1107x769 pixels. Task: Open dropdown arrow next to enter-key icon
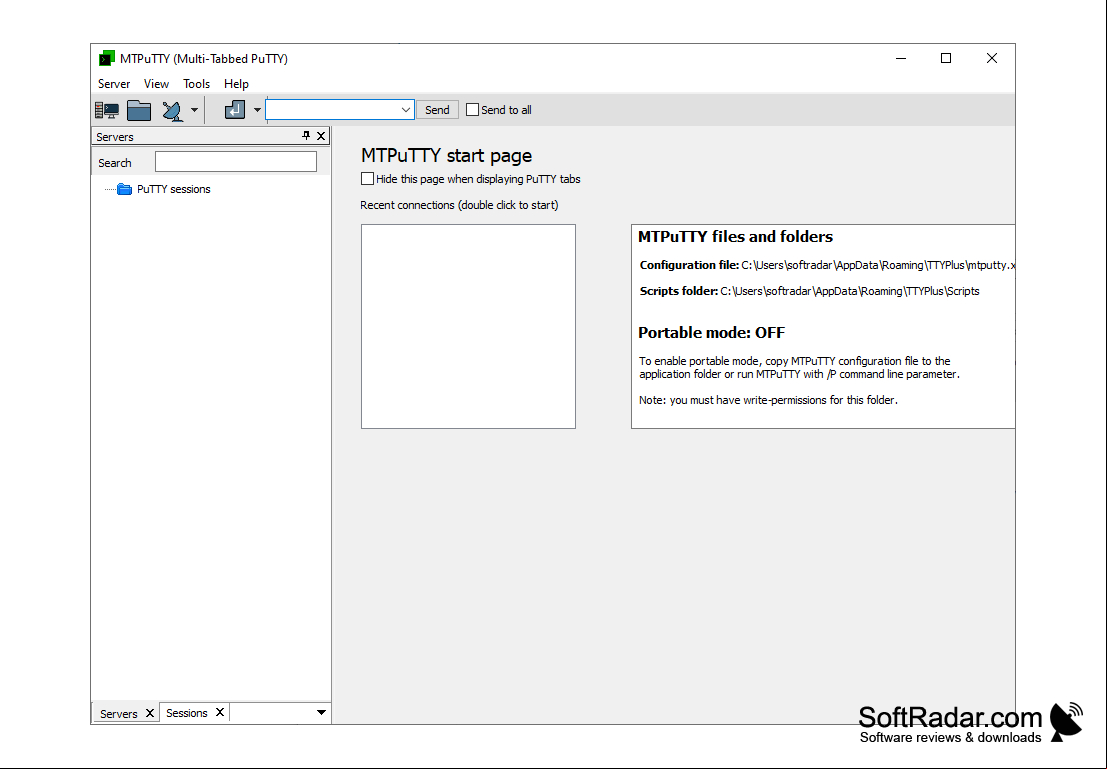pyautogui.click(x=257, y=110)
